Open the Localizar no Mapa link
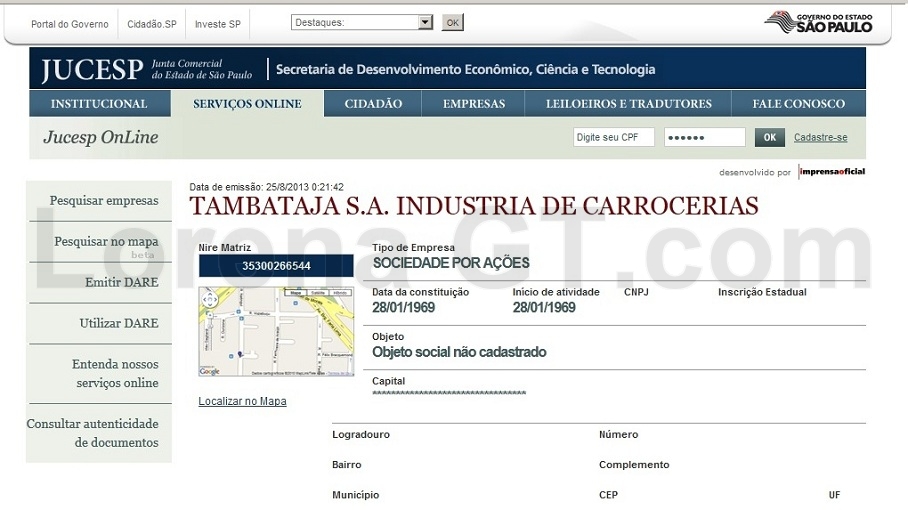Image resolution: width=908 pixels, height=510 pixels. tap(242, 401)
